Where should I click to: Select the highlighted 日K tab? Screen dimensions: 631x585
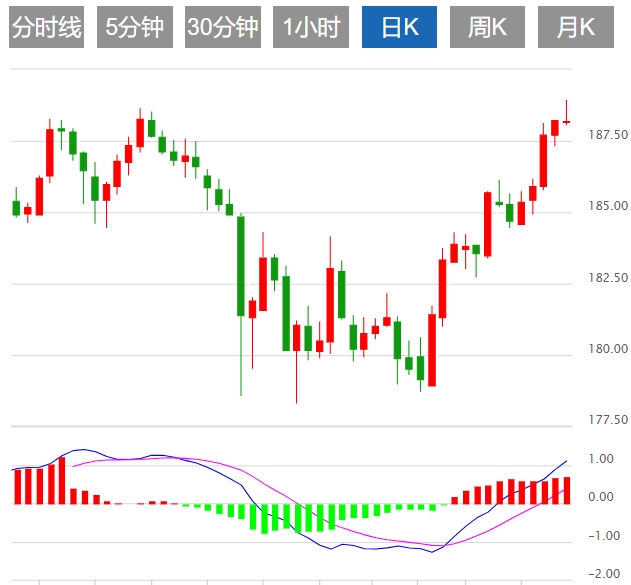399,28
